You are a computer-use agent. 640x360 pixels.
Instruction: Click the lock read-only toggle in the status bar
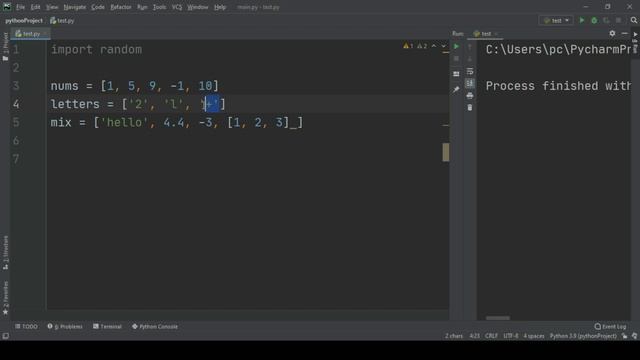pos(624,336)
